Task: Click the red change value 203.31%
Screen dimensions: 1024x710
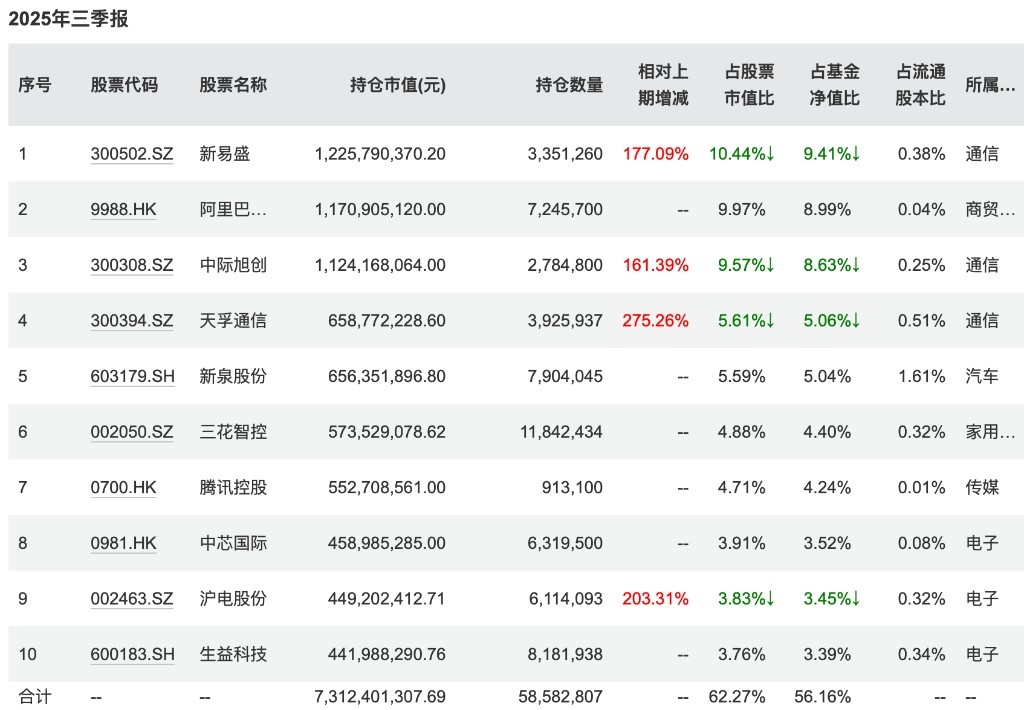Action: point(656,598)
